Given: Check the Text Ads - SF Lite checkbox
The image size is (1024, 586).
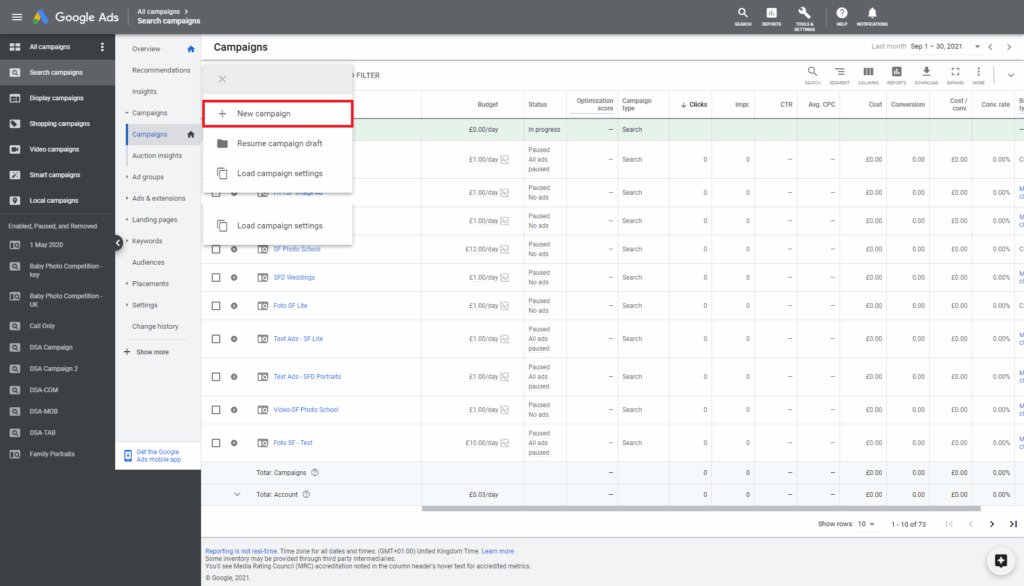Looking at the screenshot, I should pos(216,339).
